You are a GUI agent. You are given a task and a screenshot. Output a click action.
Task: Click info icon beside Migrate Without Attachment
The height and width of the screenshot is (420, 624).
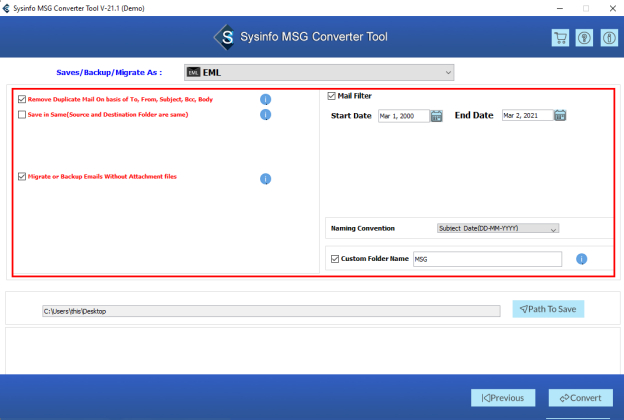click(266, 179)
